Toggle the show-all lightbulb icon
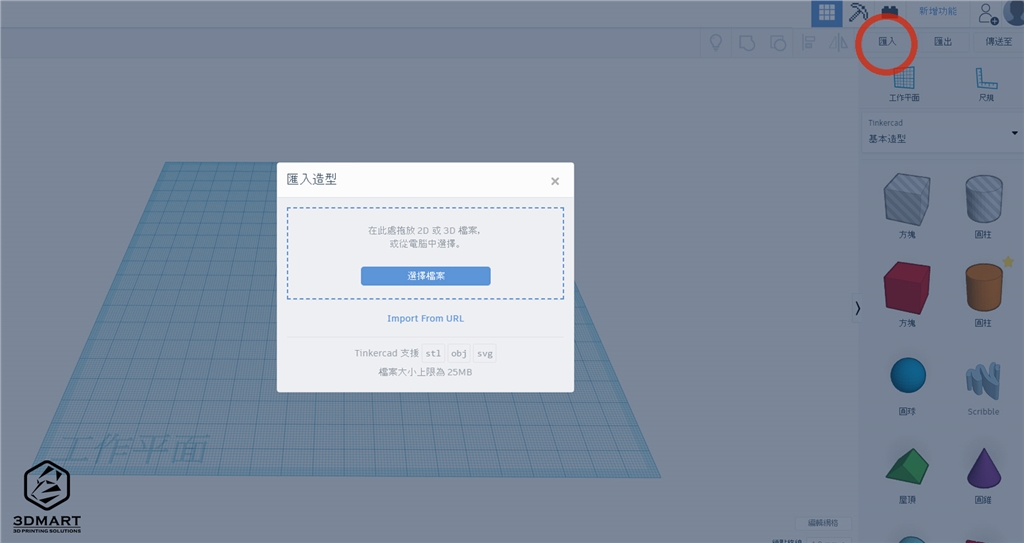 [715, 42]
